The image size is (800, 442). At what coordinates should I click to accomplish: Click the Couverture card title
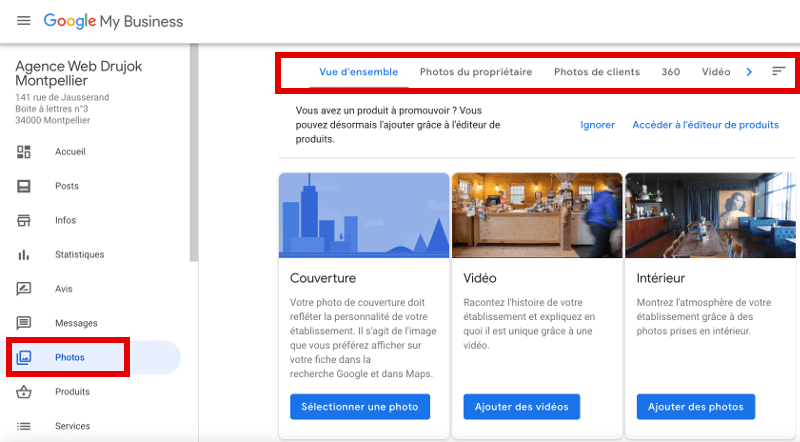pos(323,278)
